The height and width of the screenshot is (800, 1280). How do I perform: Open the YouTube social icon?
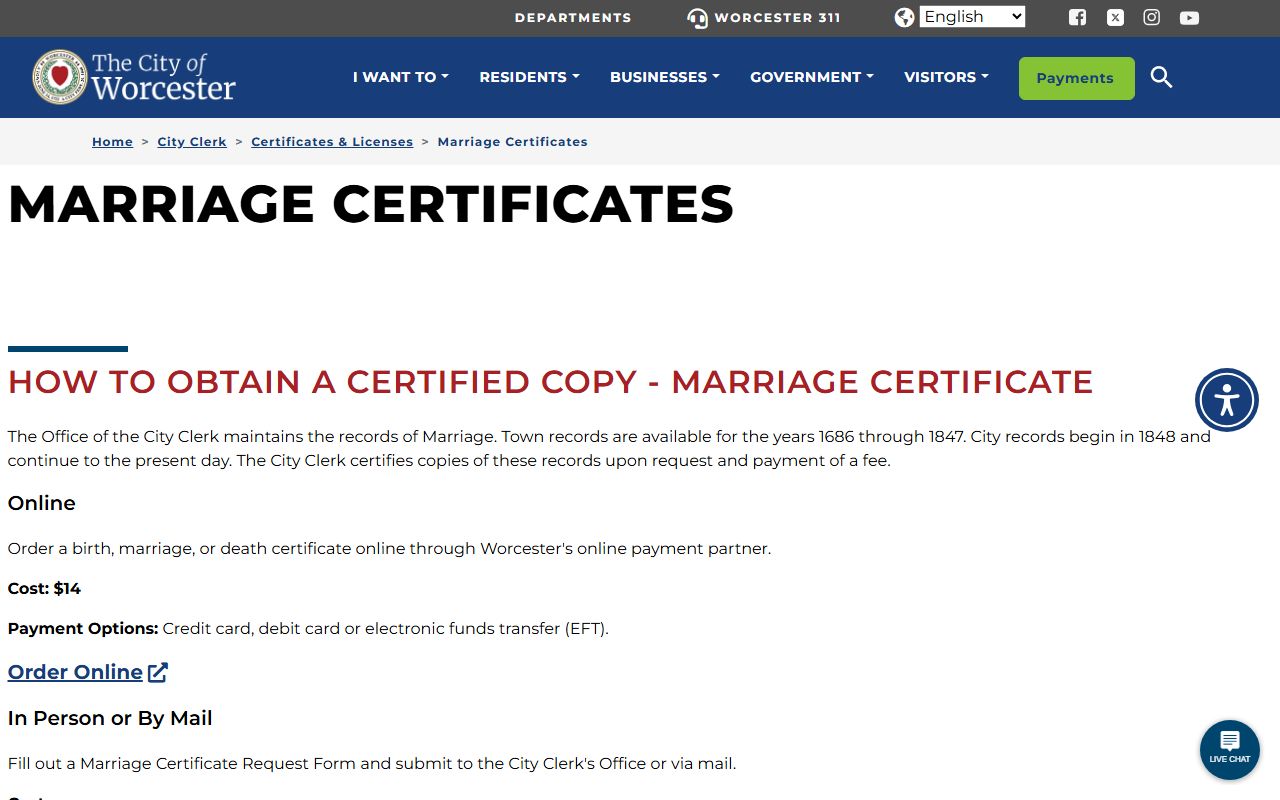coord(1189,17)
